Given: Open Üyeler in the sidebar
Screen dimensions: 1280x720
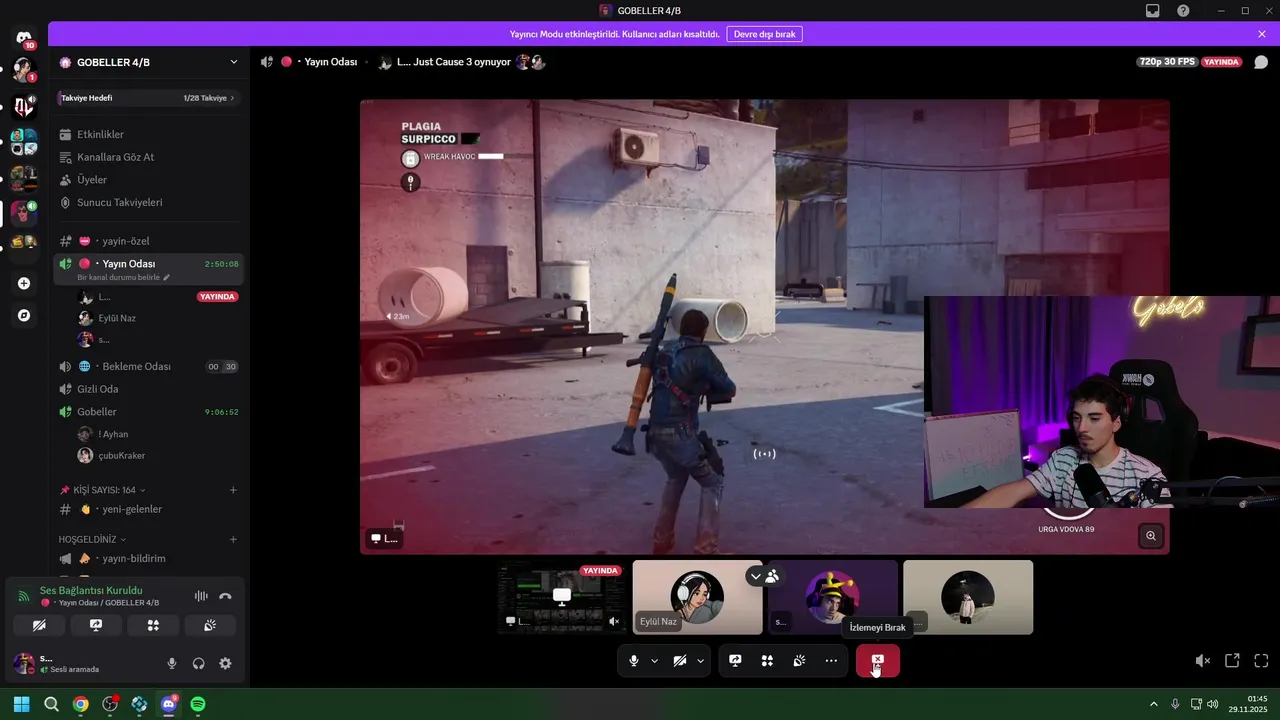Looking at the screenshot, I should (148, 180).
